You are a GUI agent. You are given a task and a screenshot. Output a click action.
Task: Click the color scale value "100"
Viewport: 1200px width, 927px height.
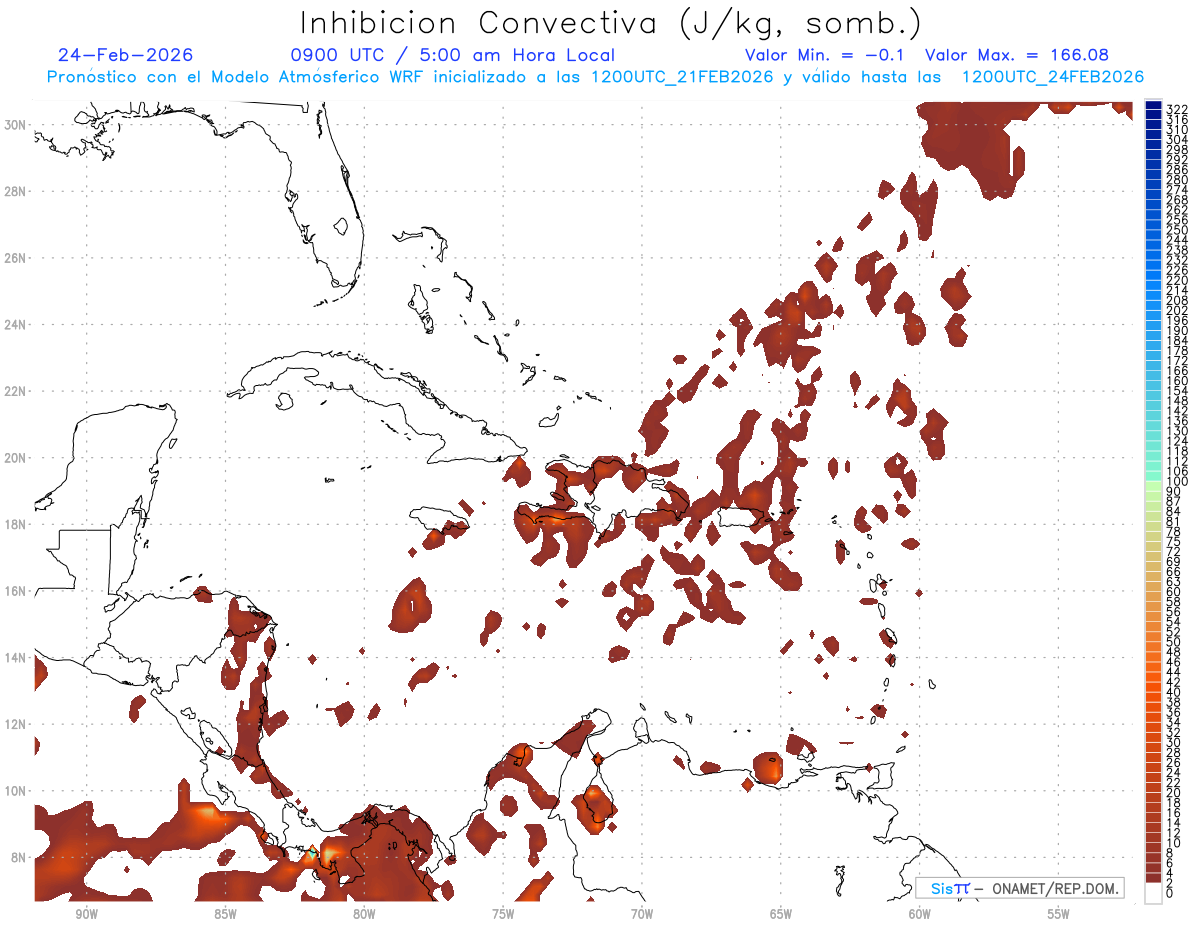[1177, 482]
